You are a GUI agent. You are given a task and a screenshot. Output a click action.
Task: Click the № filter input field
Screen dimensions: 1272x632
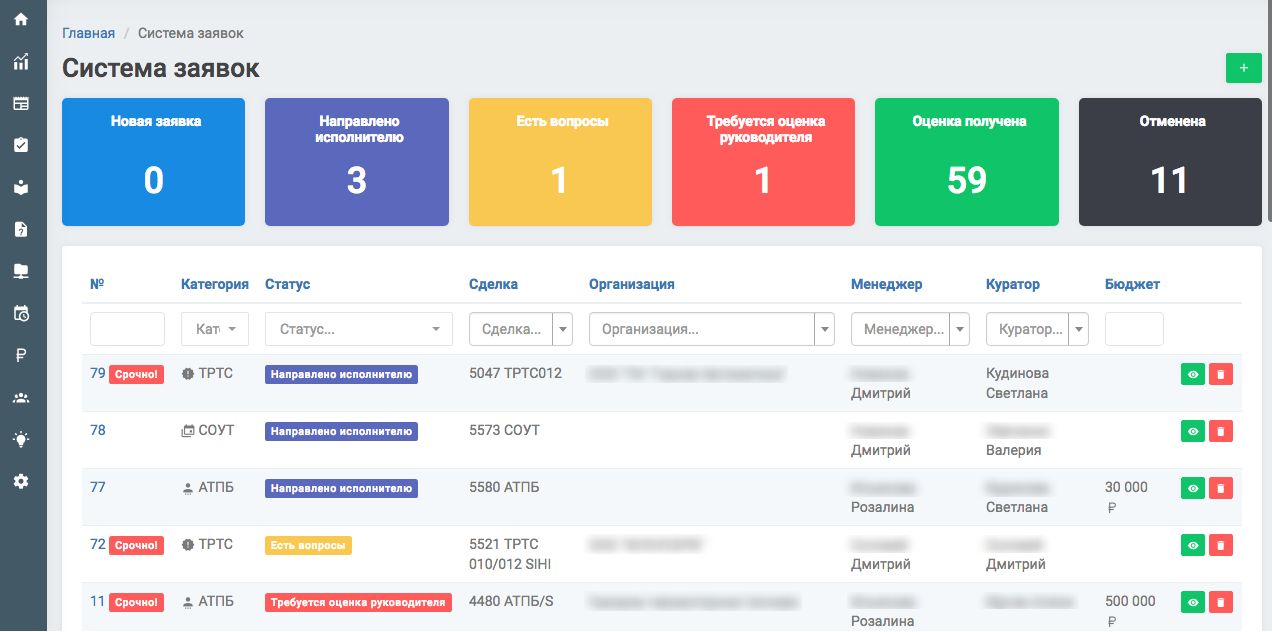tap(127, 329)
